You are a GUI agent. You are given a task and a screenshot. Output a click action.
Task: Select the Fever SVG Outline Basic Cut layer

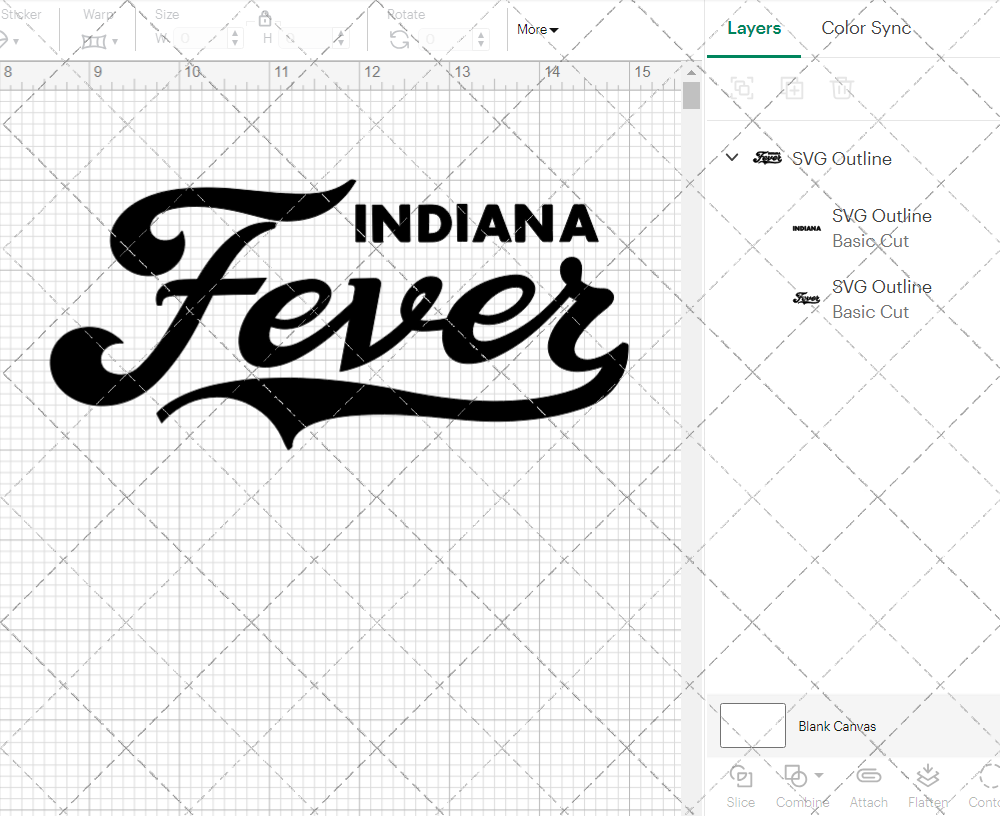click(x=881, y=299)
